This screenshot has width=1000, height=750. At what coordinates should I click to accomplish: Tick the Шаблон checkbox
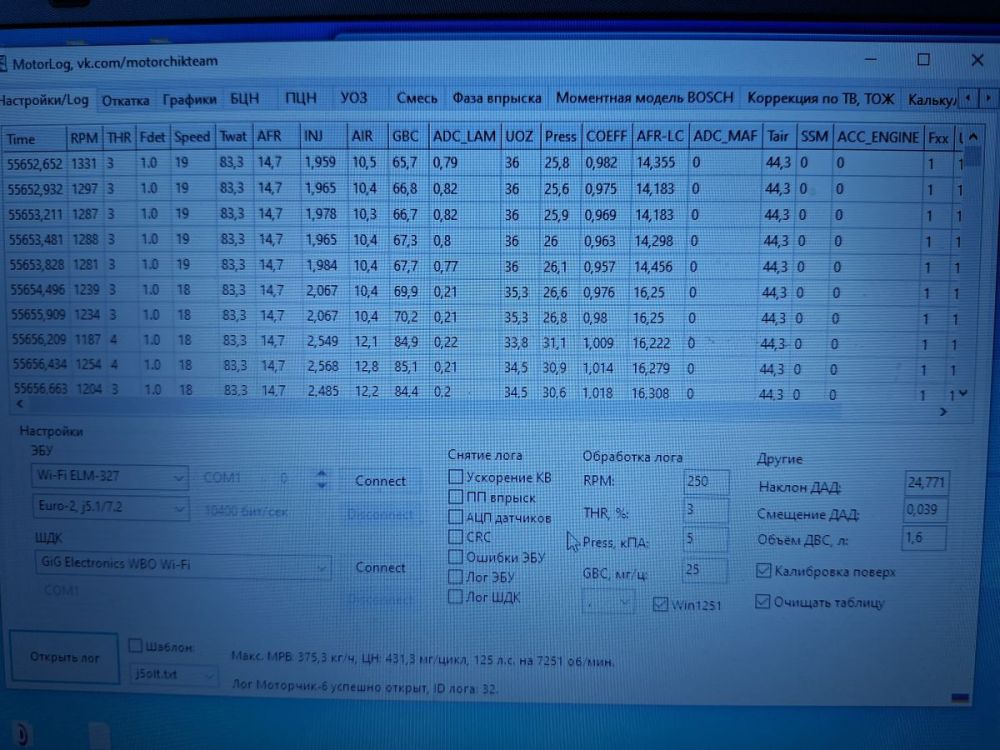point(135,645)
